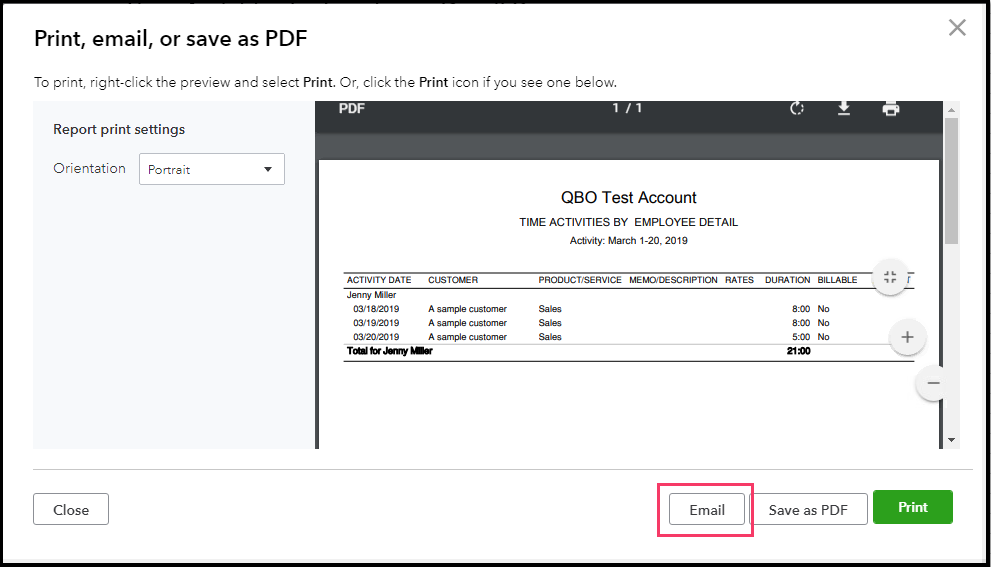This screenshot has height=567, width=991.
Task: Zoom in with the plus button
Action: tap(907, 337)
